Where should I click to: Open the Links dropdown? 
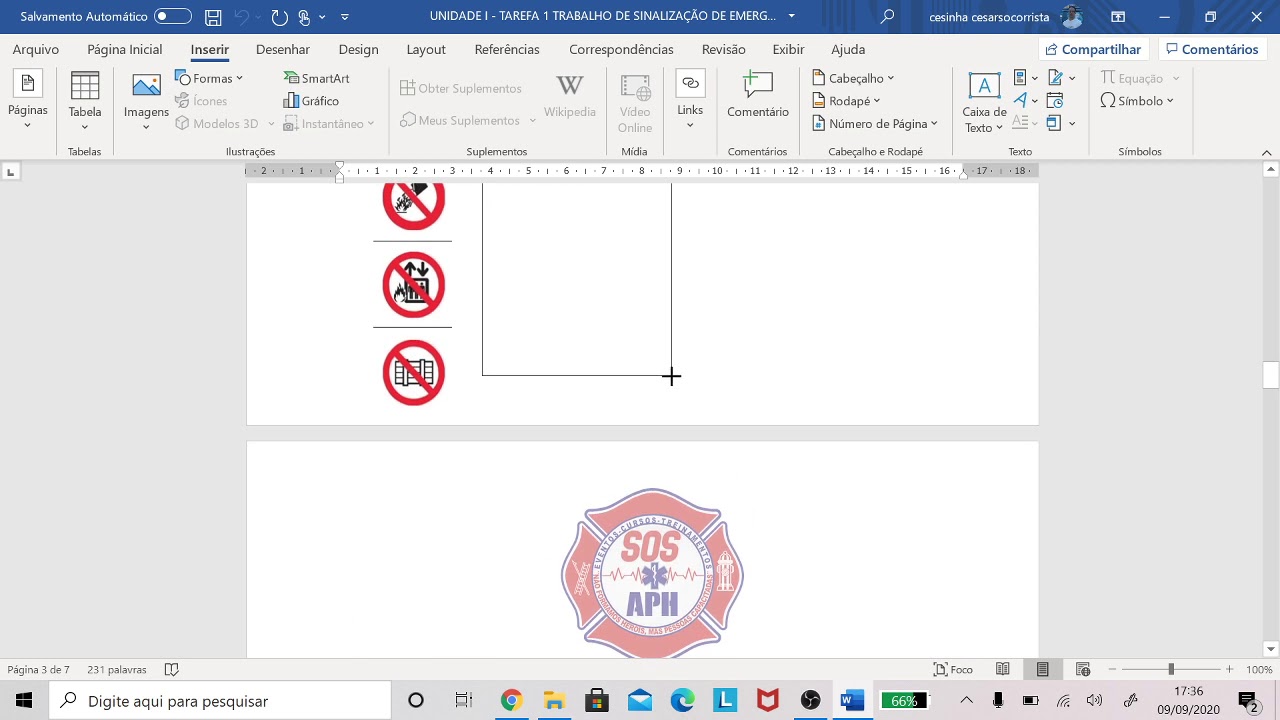point(690,100)
